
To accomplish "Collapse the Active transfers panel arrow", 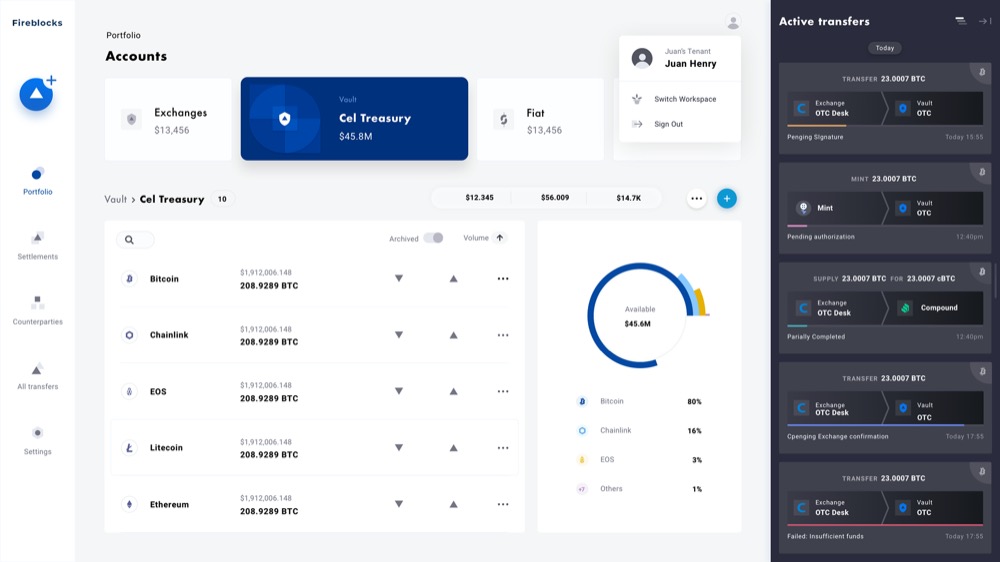I will click(x=984, y=21).
